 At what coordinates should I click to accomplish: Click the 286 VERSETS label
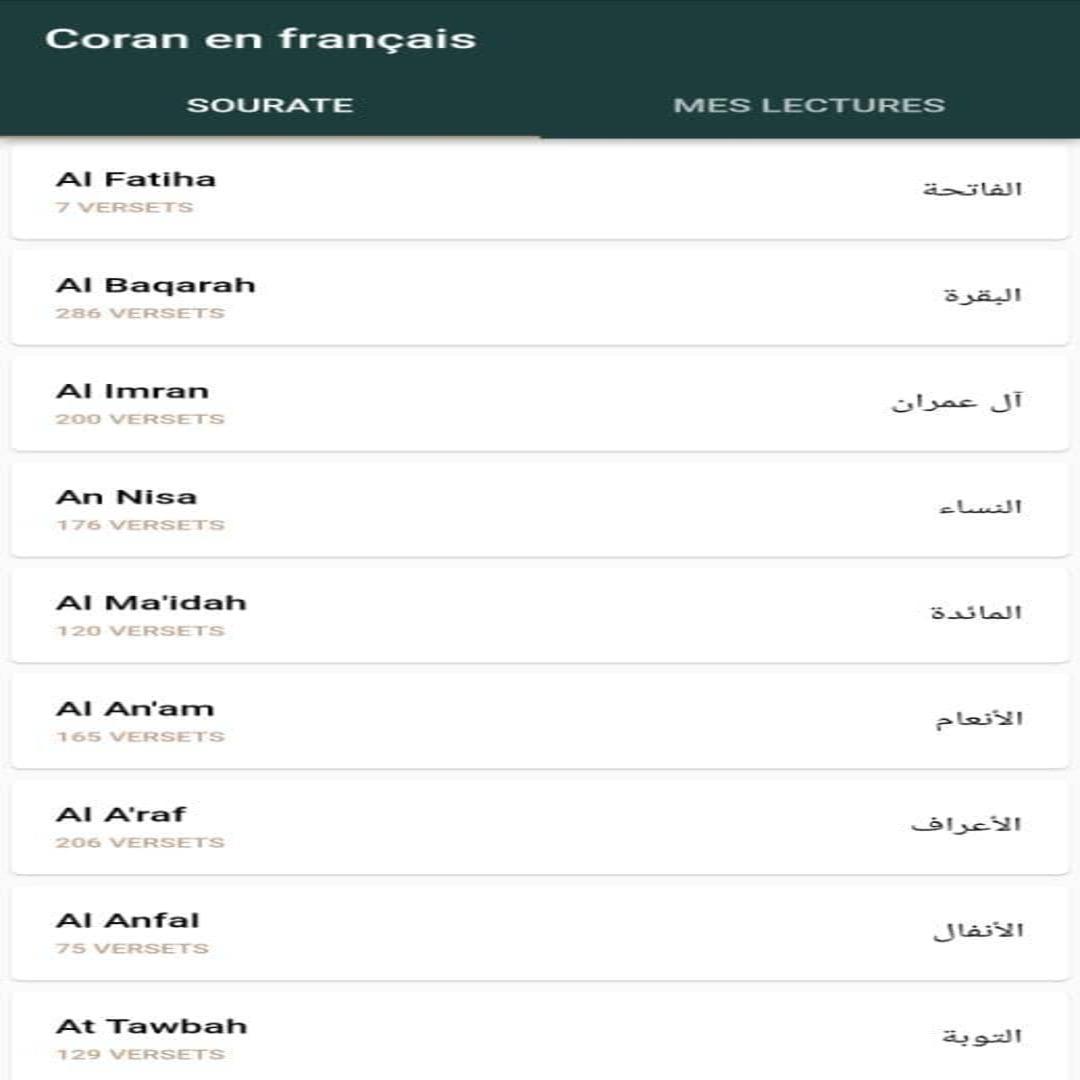pyautogui.click(x=141, y=313)
